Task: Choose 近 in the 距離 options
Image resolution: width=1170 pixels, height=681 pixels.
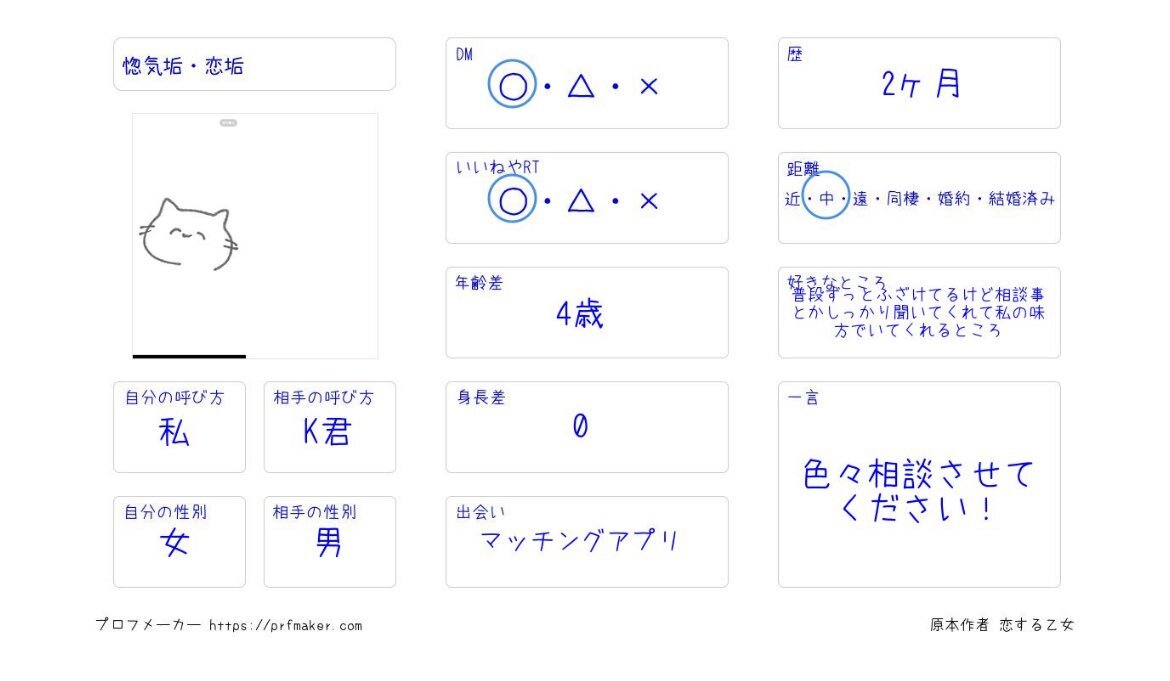Action: click(792, 198)
